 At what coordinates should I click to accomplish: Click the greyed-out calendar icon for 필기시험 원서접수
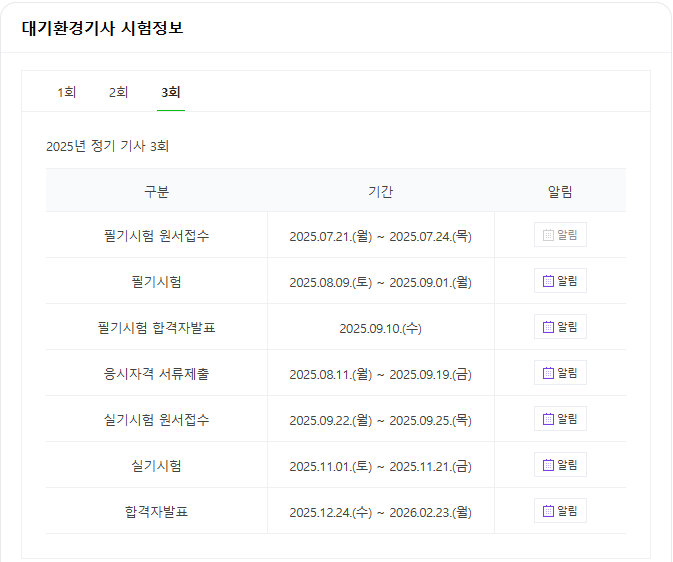click(x=548, y=235)
